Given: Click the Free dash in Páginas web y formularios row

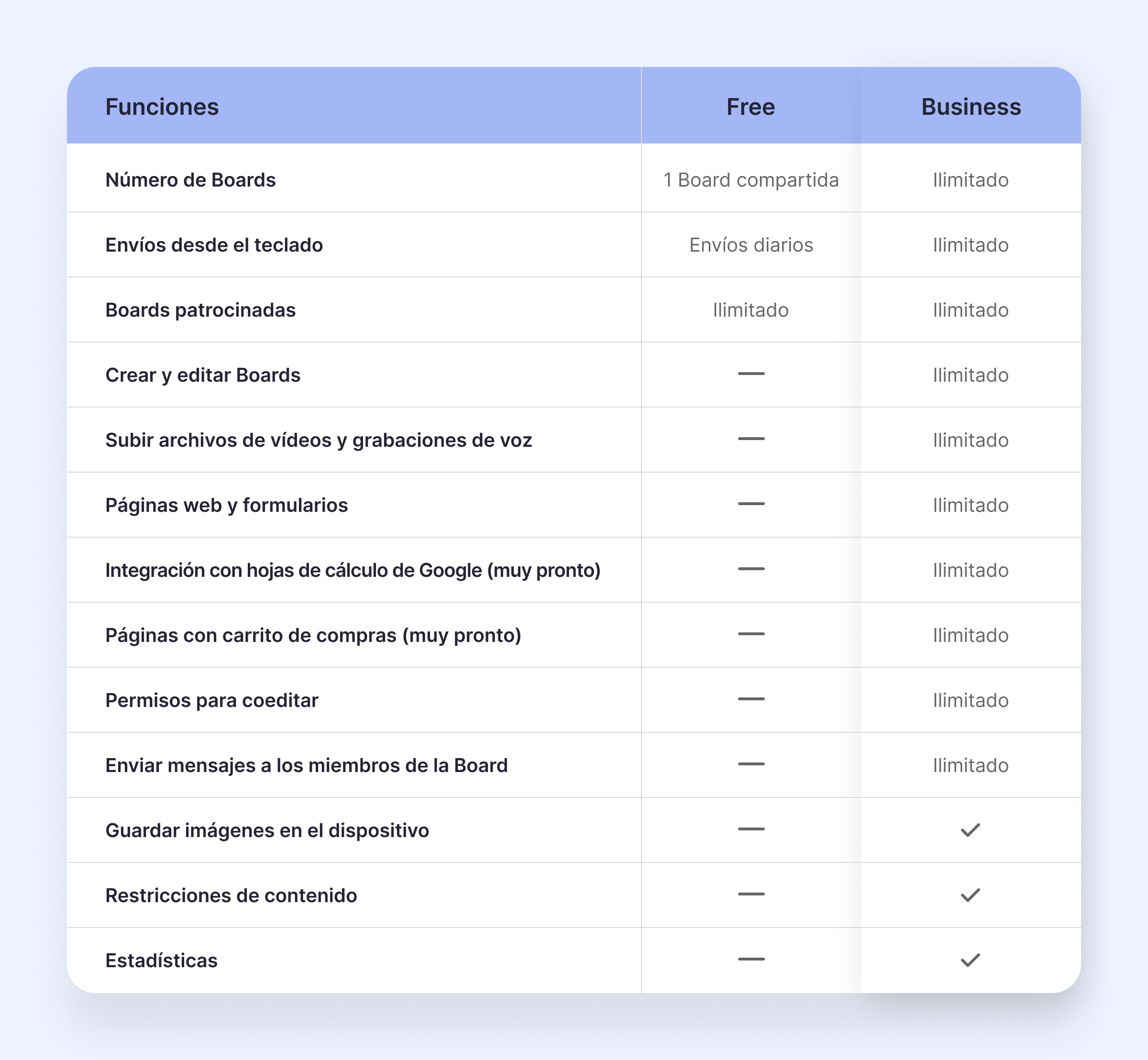Looking at the screenshot, I should (x=751, y=504).
